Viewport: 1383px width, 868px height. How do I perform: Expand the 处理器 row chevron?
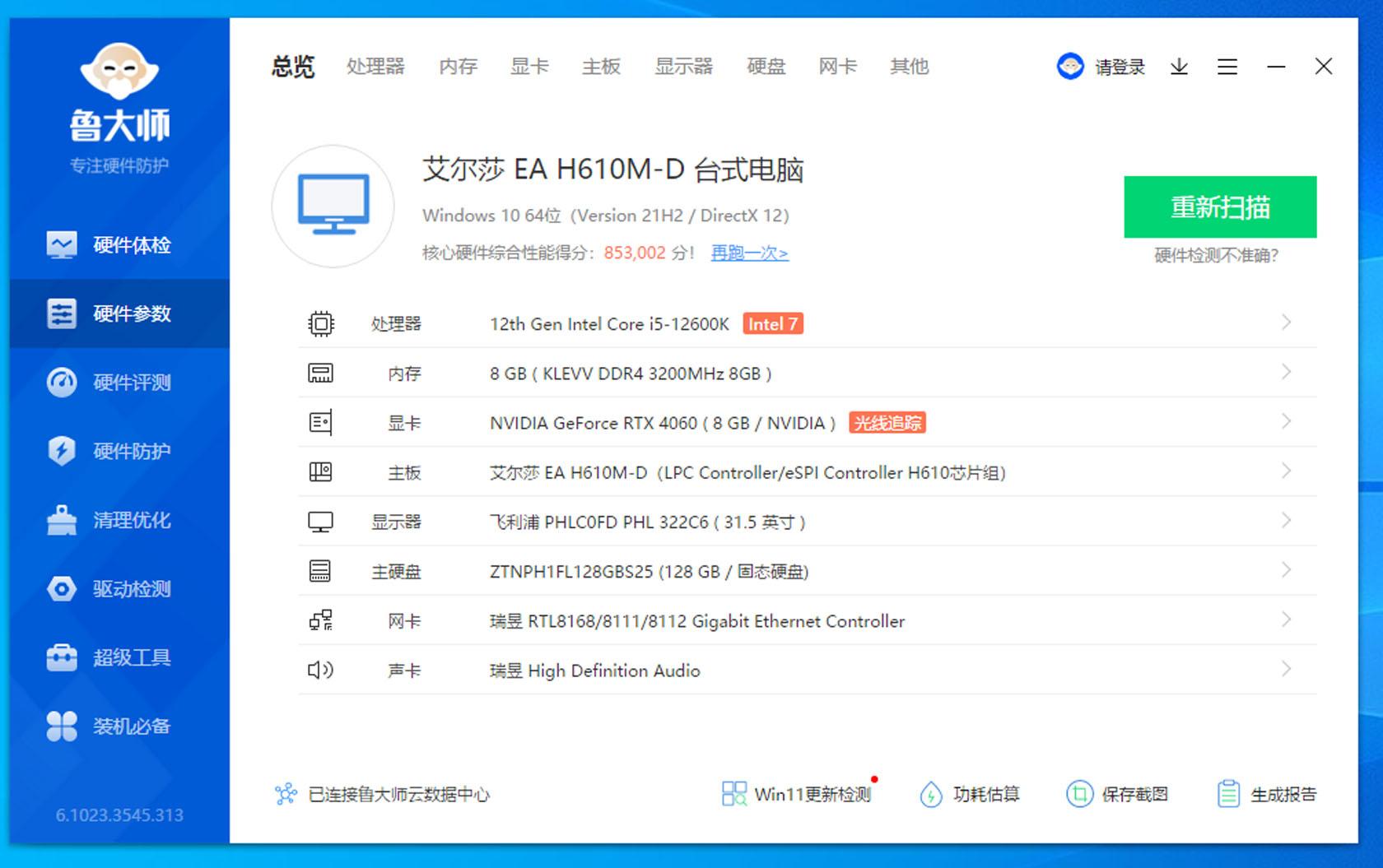tap(1286, 323)
